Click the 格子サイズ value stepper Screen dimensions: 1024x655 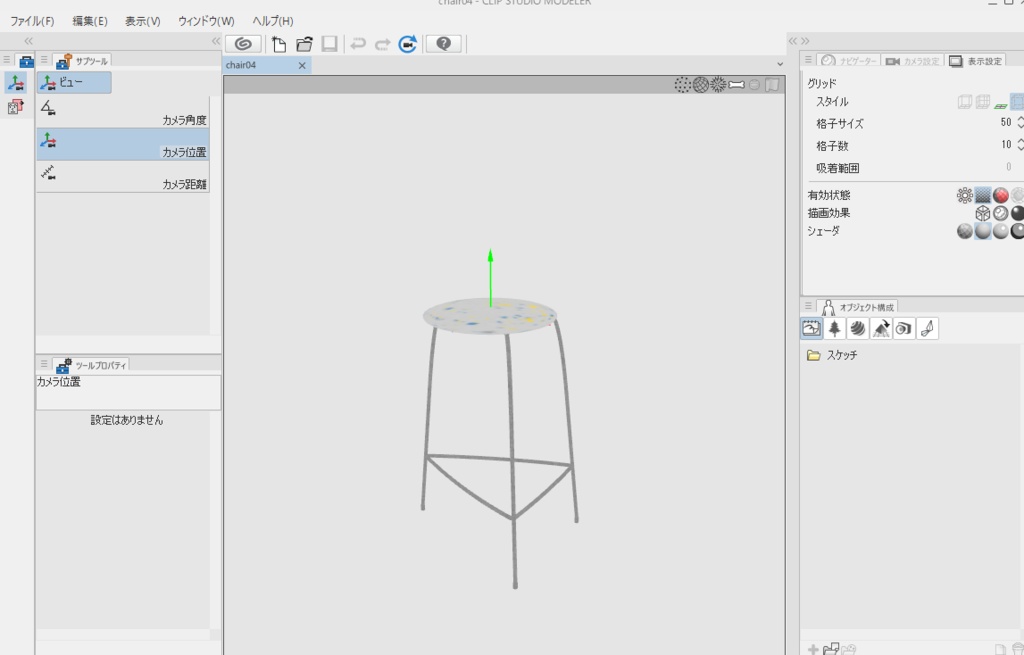tap(1019, 122)
